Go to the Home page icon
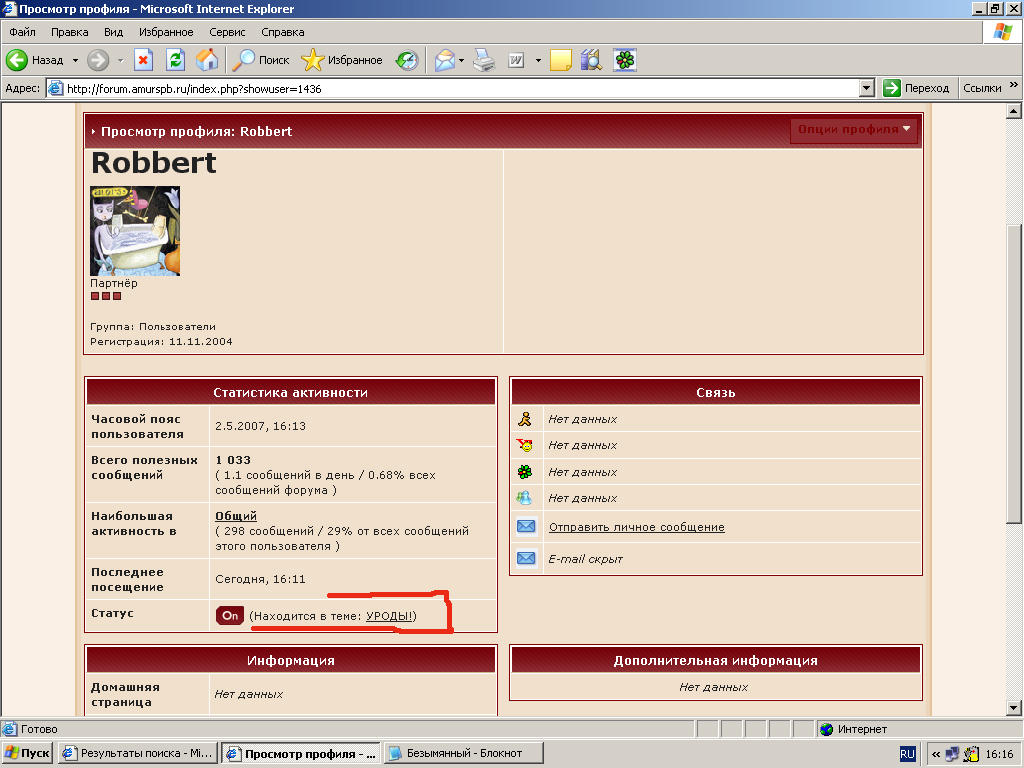This screenshot has height=768, width=1024. pyautogui.click(x=207, y=60)
